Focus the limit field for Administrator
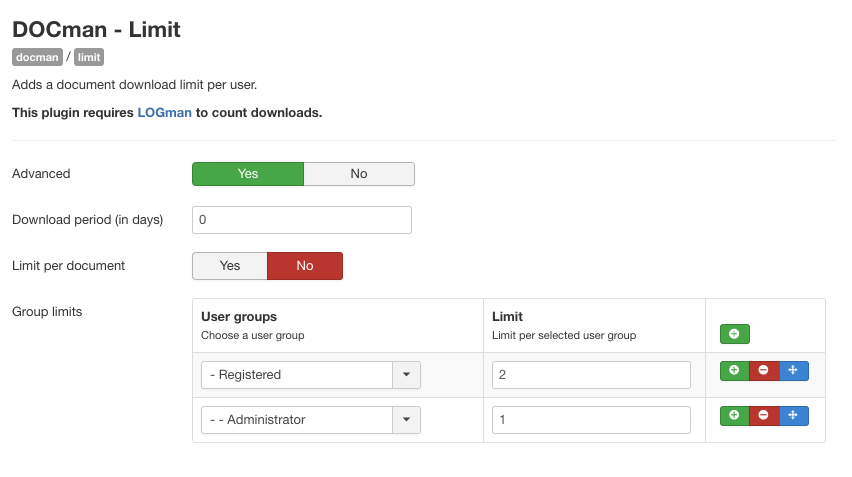The height and width of the screenshot is (477, 852). [x=591, y=420]
